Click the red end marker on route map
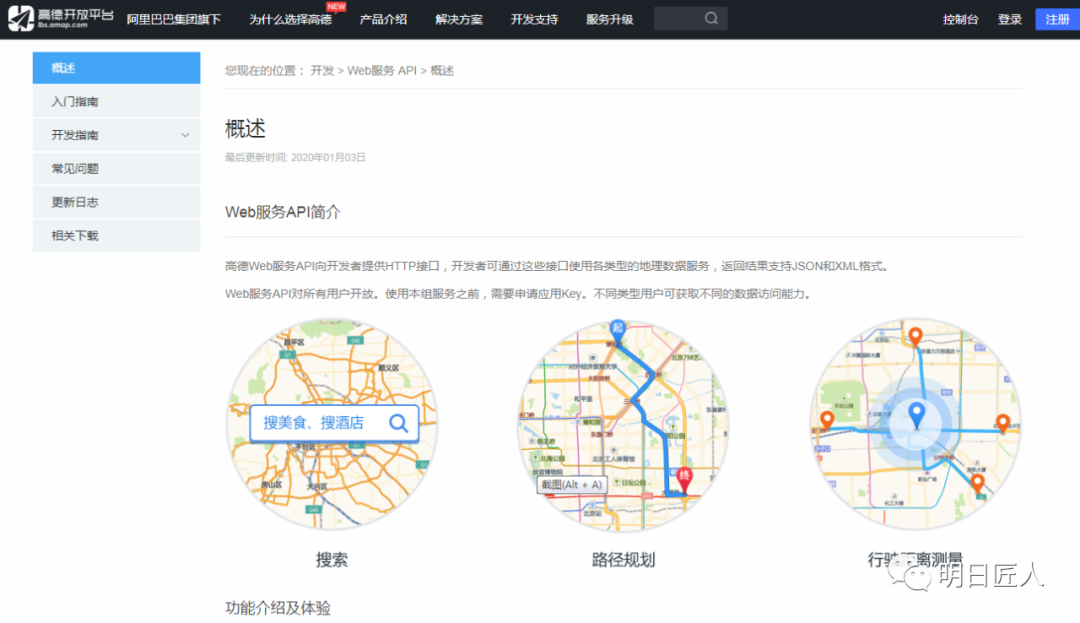The height and width of the screenshot is (623, 1080). click(x=684, y=479)
